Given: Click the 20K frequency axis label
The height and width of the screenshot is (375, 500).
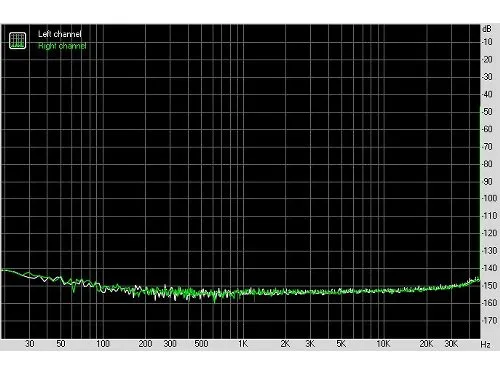Looking at the screenshot, I should (426, 344).
